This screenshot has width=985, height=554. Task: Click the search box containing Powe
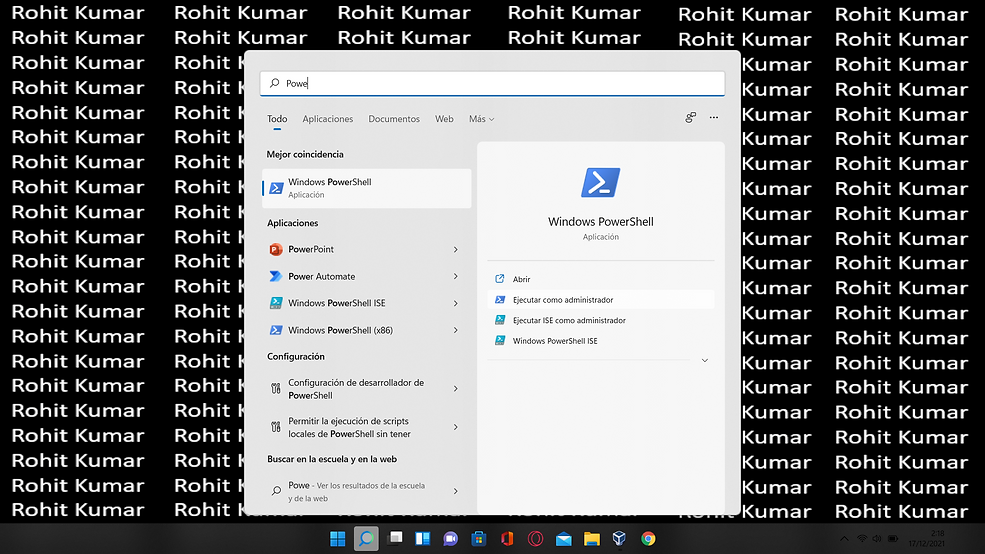[x=492, y=84]
